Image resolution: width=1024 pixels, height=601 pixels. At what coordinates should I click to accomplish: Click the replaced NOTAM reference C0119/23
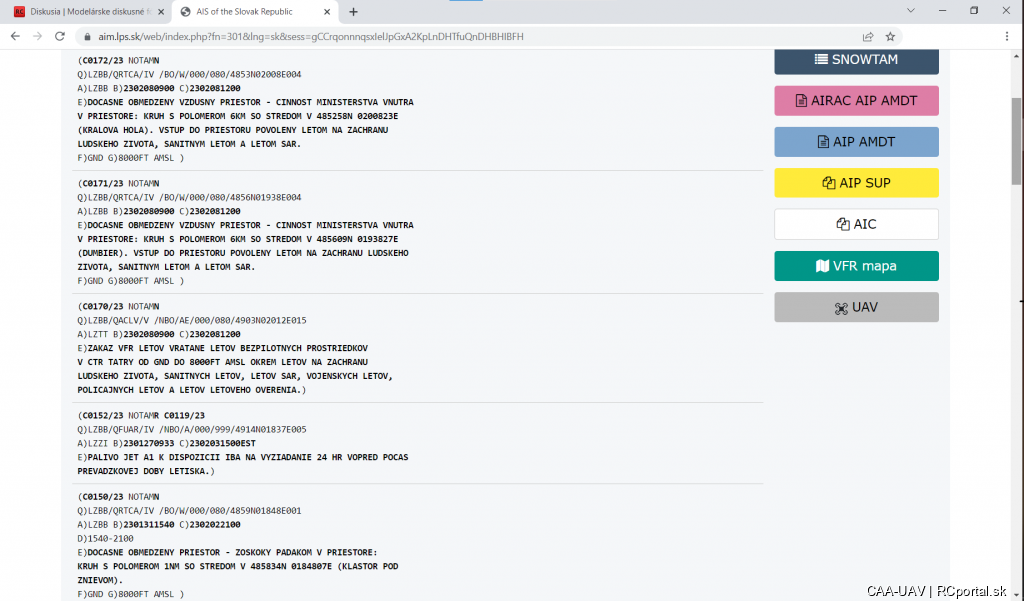coord(184,415)
